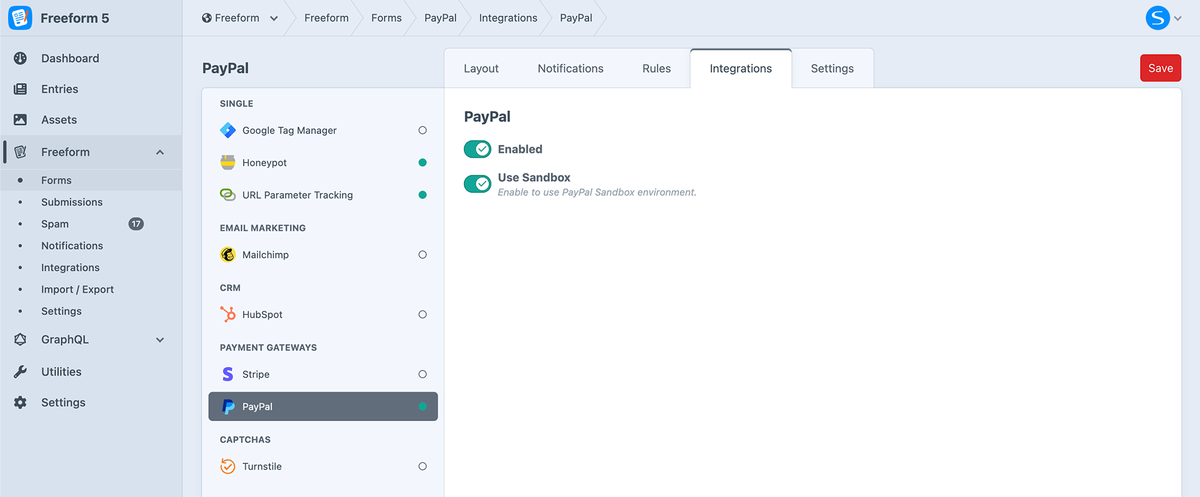Turn off the Use Sandbox toggle
1200x497 pixels.
(x=478, y=184)
